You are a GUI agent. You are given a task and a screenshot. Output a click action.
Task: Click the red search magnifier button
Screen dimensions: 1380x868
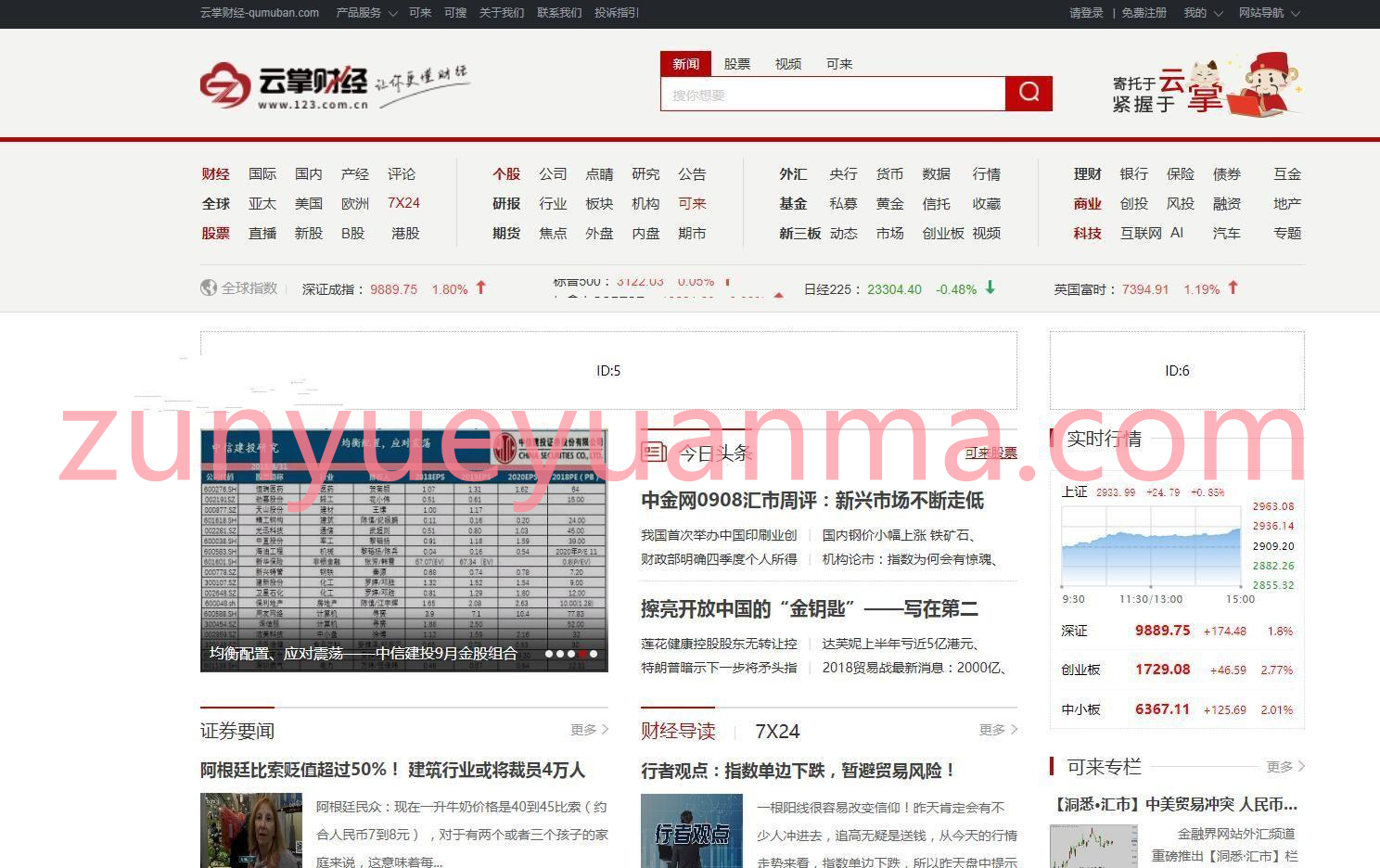tap(1029, 93)
